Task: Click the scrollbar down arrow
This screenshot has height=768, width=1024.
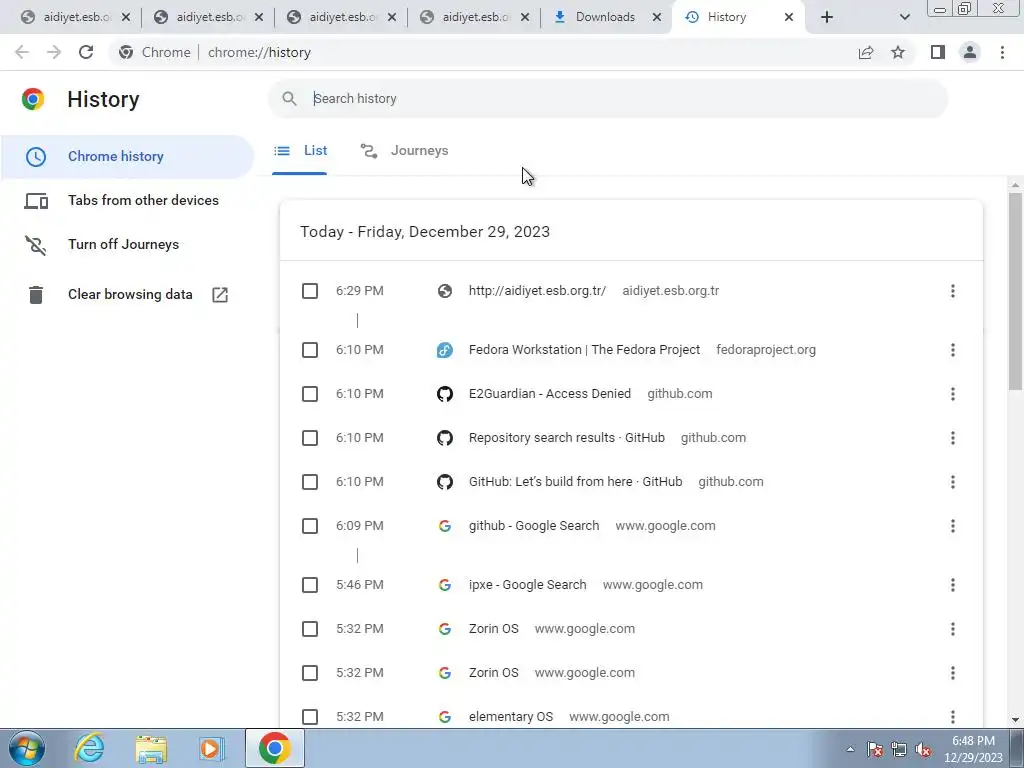Action: click(x=1015, y=720)
